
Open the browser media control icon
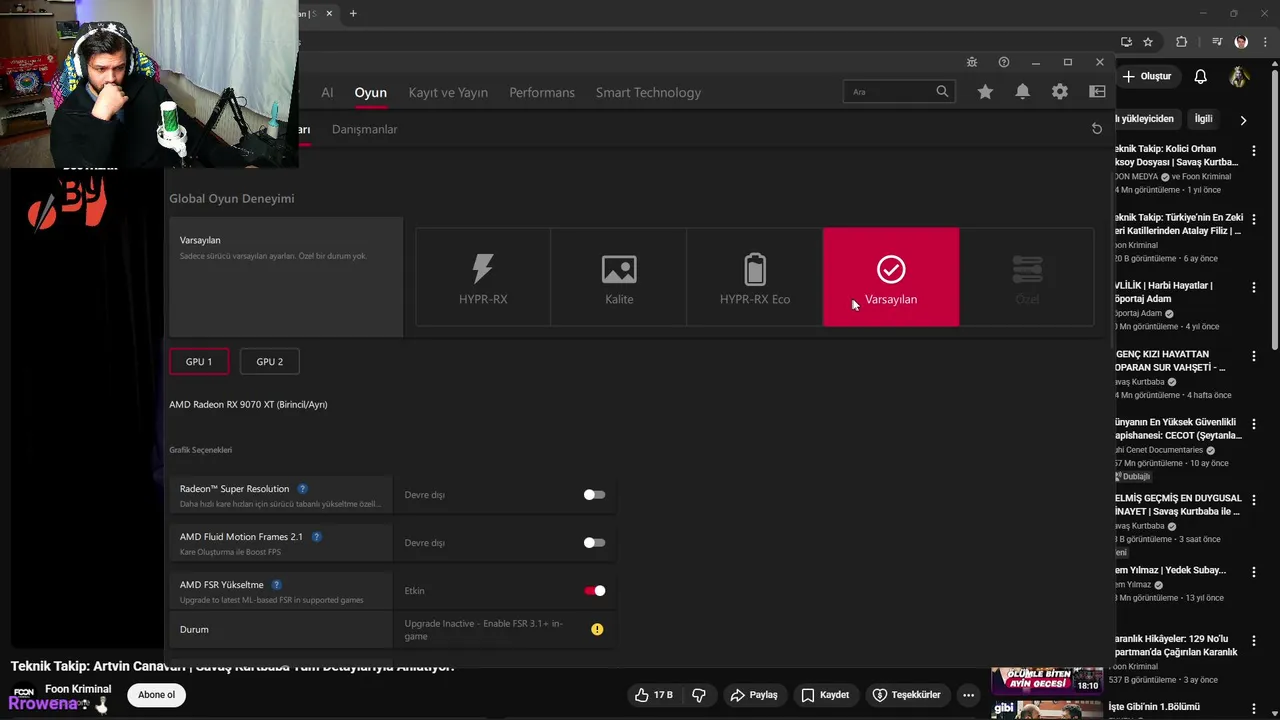click(1217, 42)
